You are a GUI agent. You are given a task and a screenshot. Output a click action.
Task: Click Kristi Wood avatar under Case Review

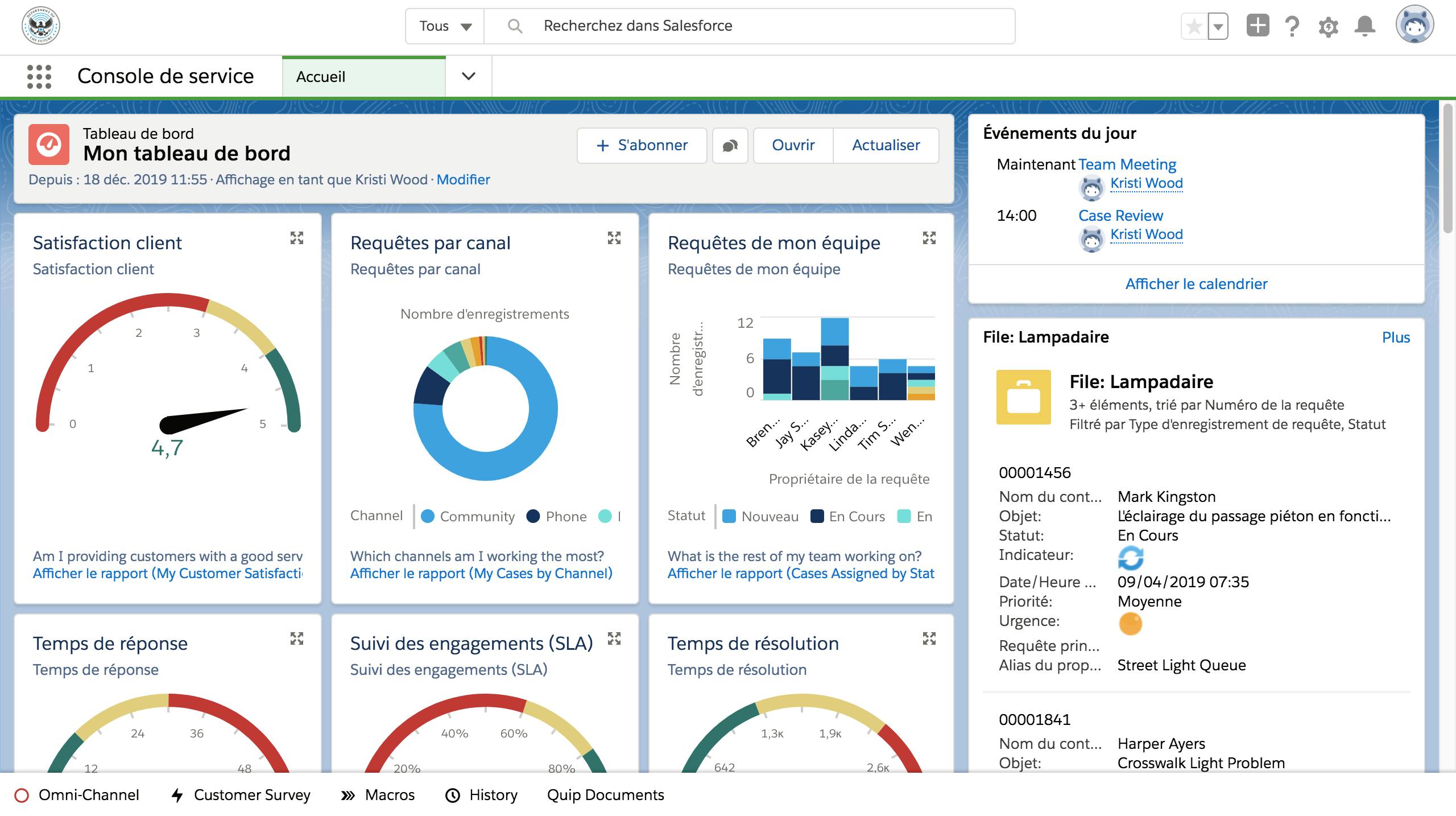(x=1092, y=240)
